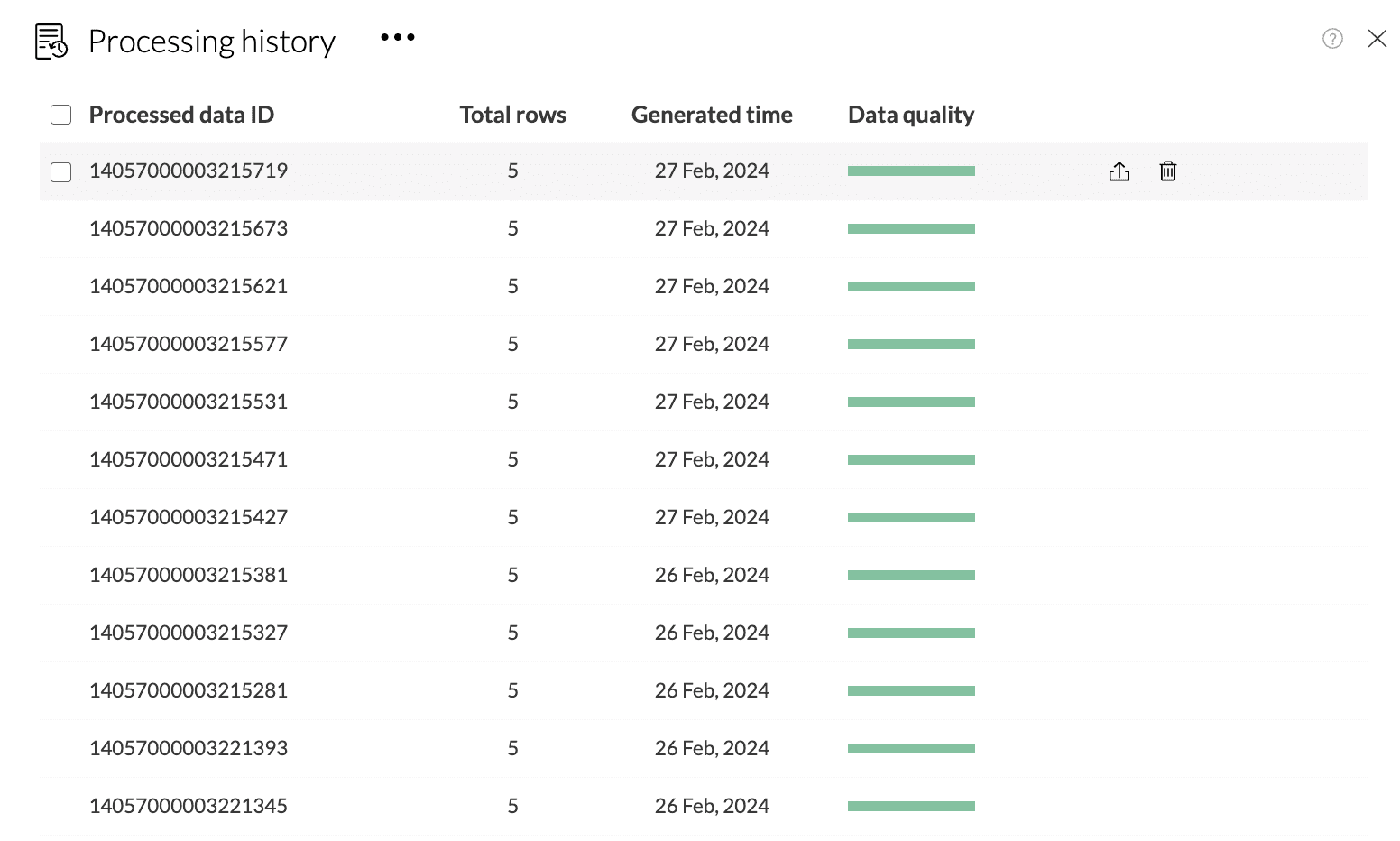
Task: Click the Processed data ID column header
Action: (181, 115)
